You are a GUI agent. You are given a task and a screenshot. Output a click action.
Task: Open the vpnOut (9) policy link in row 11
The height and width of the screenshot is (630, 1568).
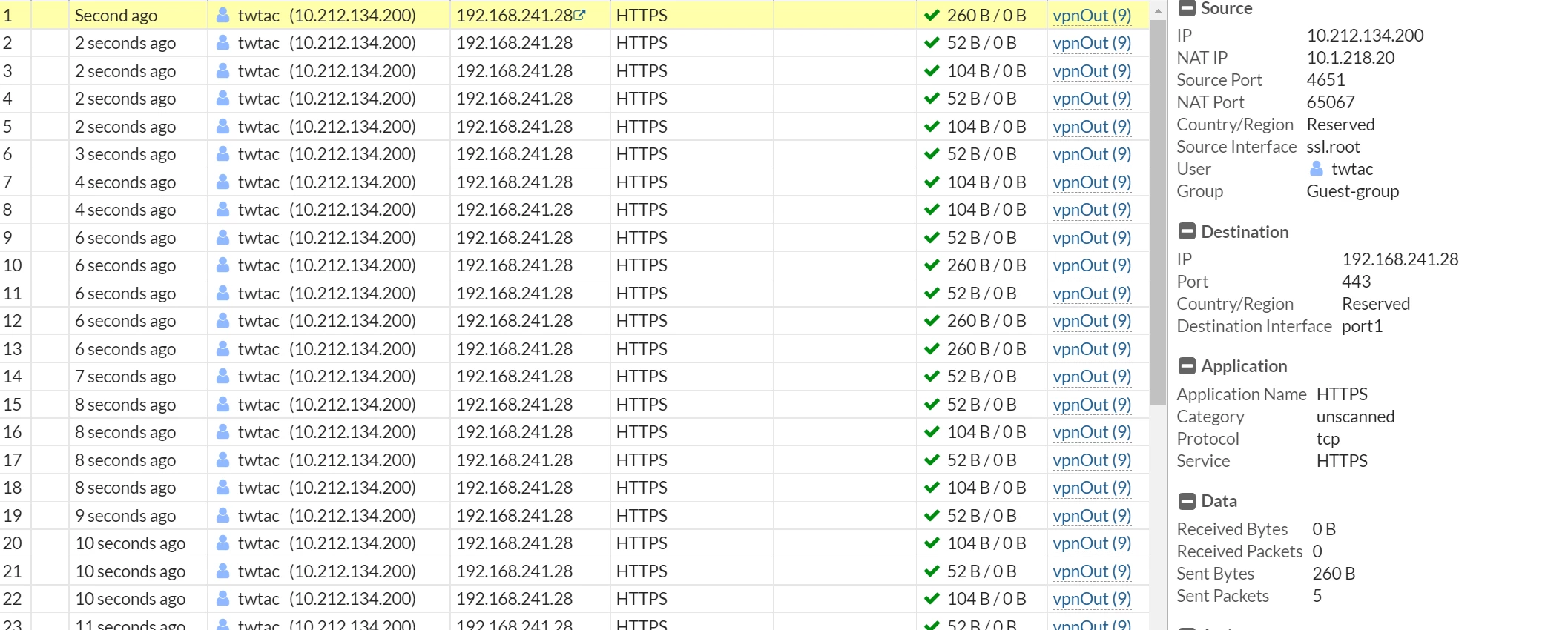click(x=1092, y=294)
